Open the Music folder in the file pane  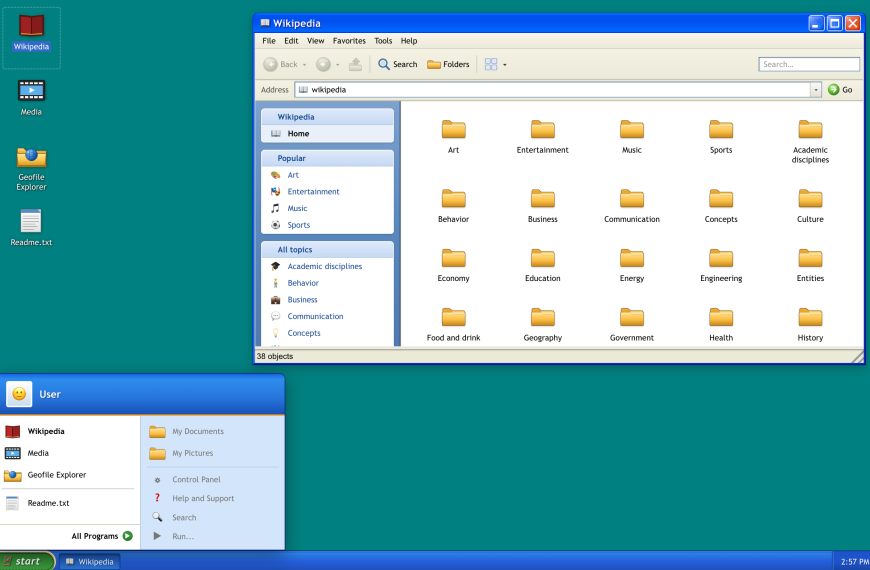632,137
